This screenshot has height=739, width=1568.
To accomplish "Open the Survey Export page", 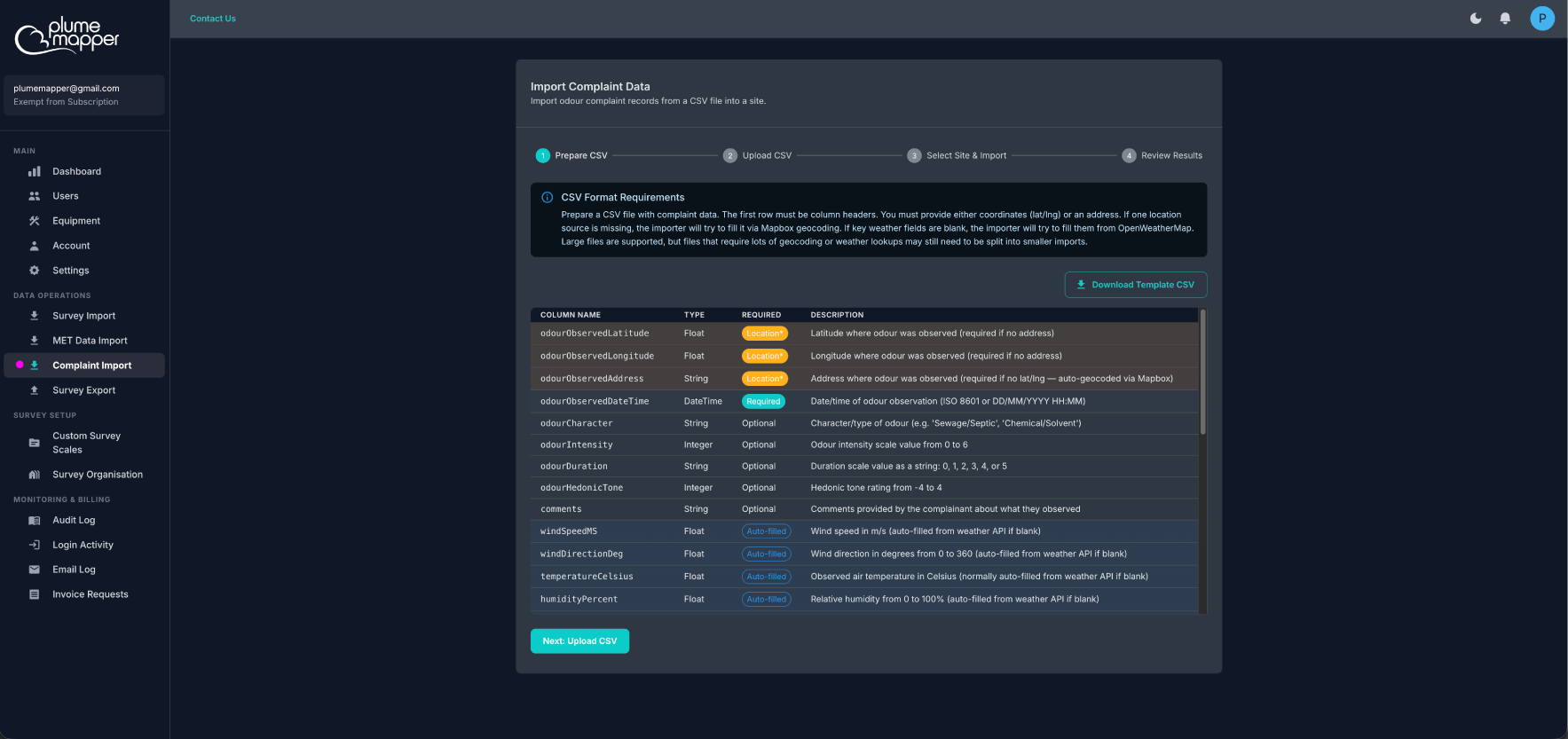I will point(84,390).
